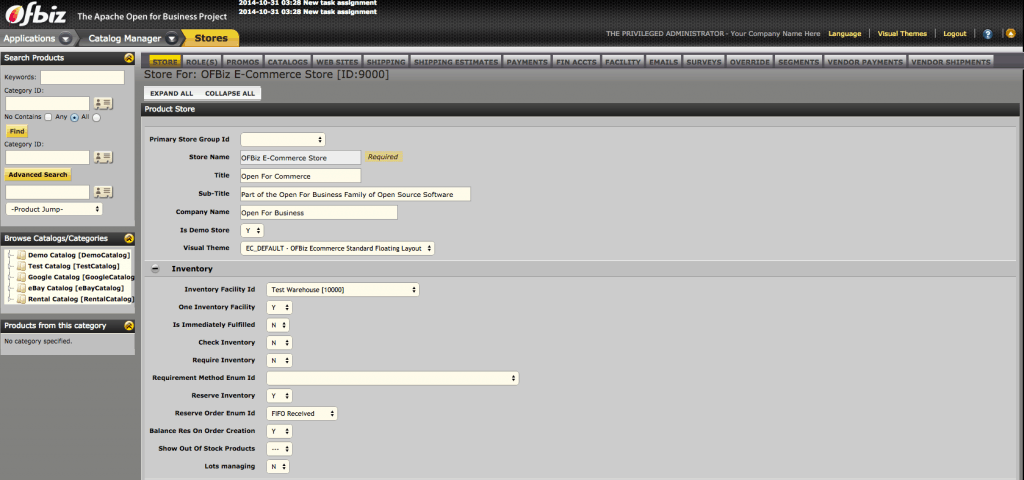1024x480 pixels.
Task: Open the Product Jump dropdown
Action: point(54,209)
